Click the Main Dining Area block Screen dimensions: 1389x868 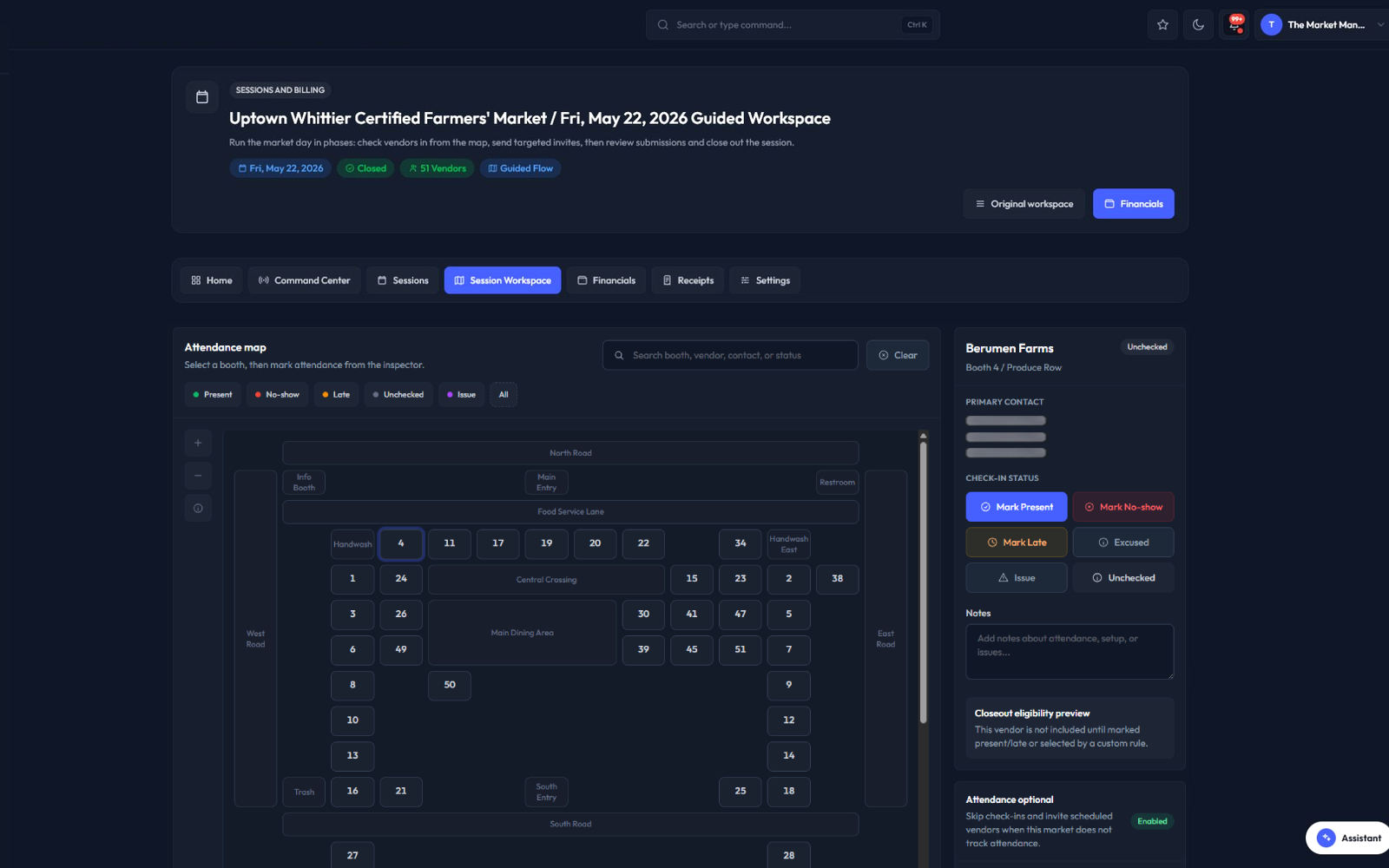coord(522,633)
